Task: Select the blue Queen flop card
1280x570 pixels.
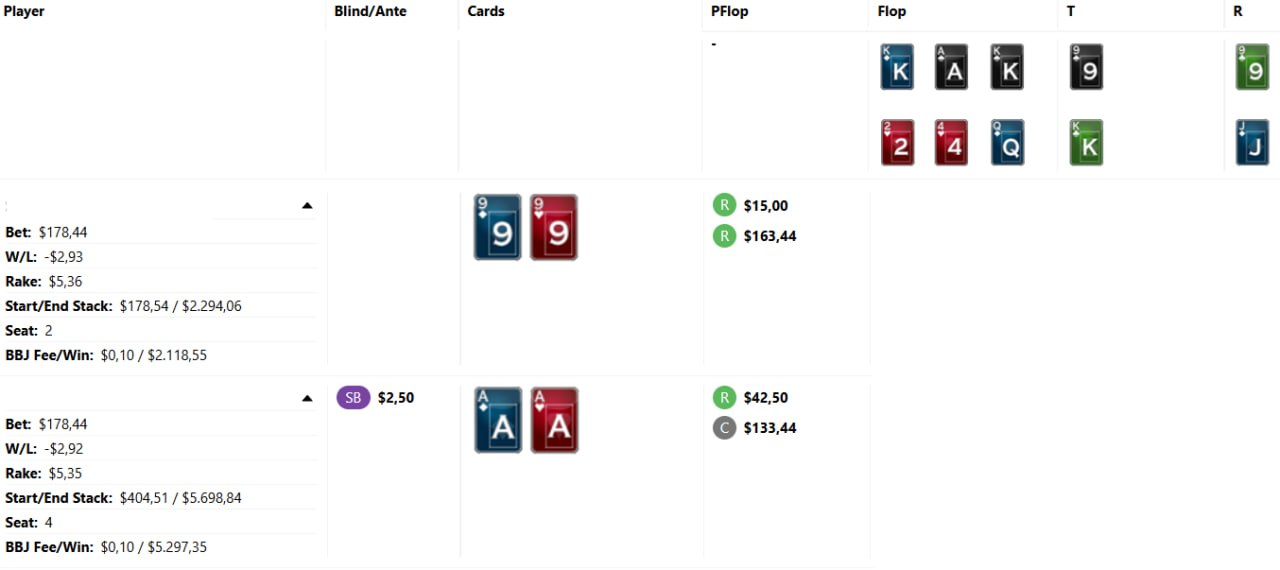Action: click(1007, 143)
